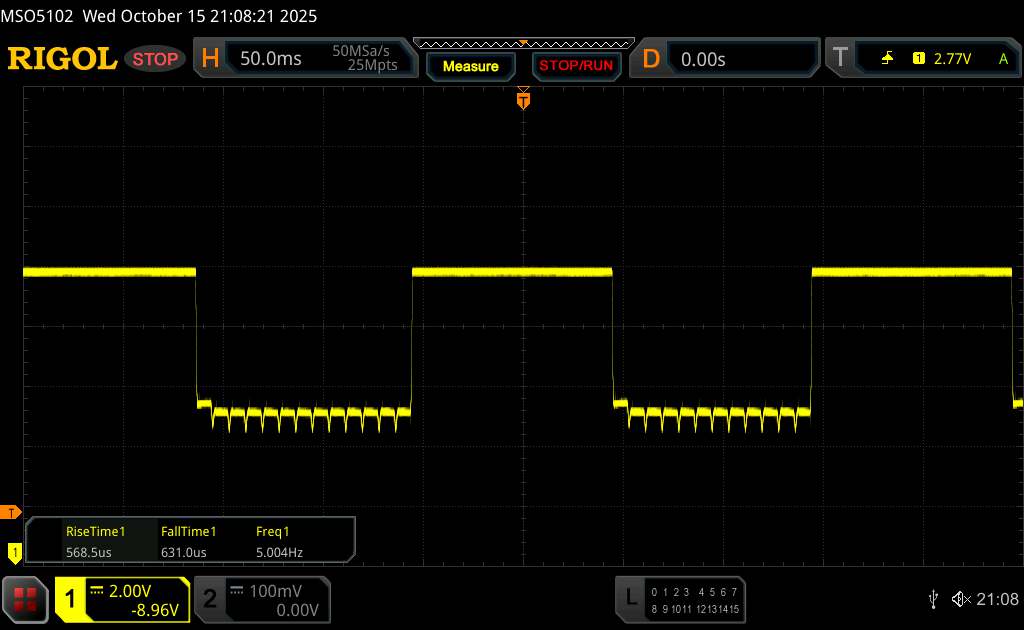Click the RIGOL logo
Viewport: 1024px width, 630px height.
pyautogui.click(x=62, y=58)
